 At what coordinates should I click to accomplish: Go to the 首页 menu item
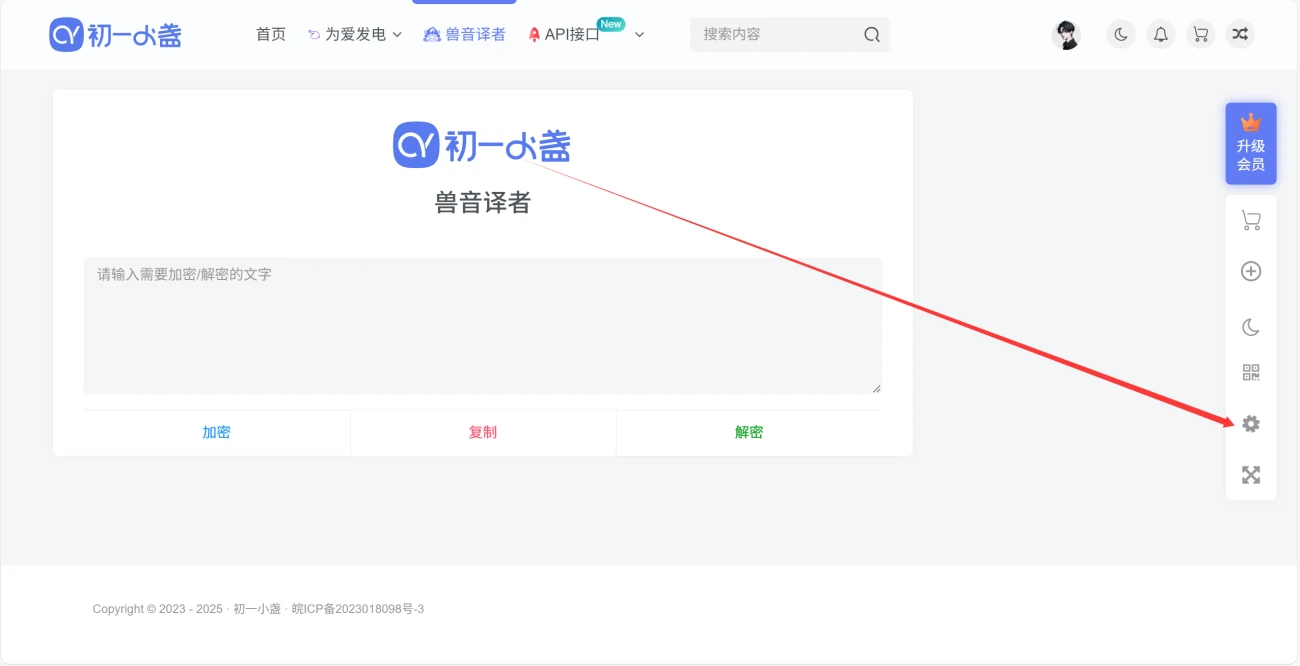click(x=271, y=35)
